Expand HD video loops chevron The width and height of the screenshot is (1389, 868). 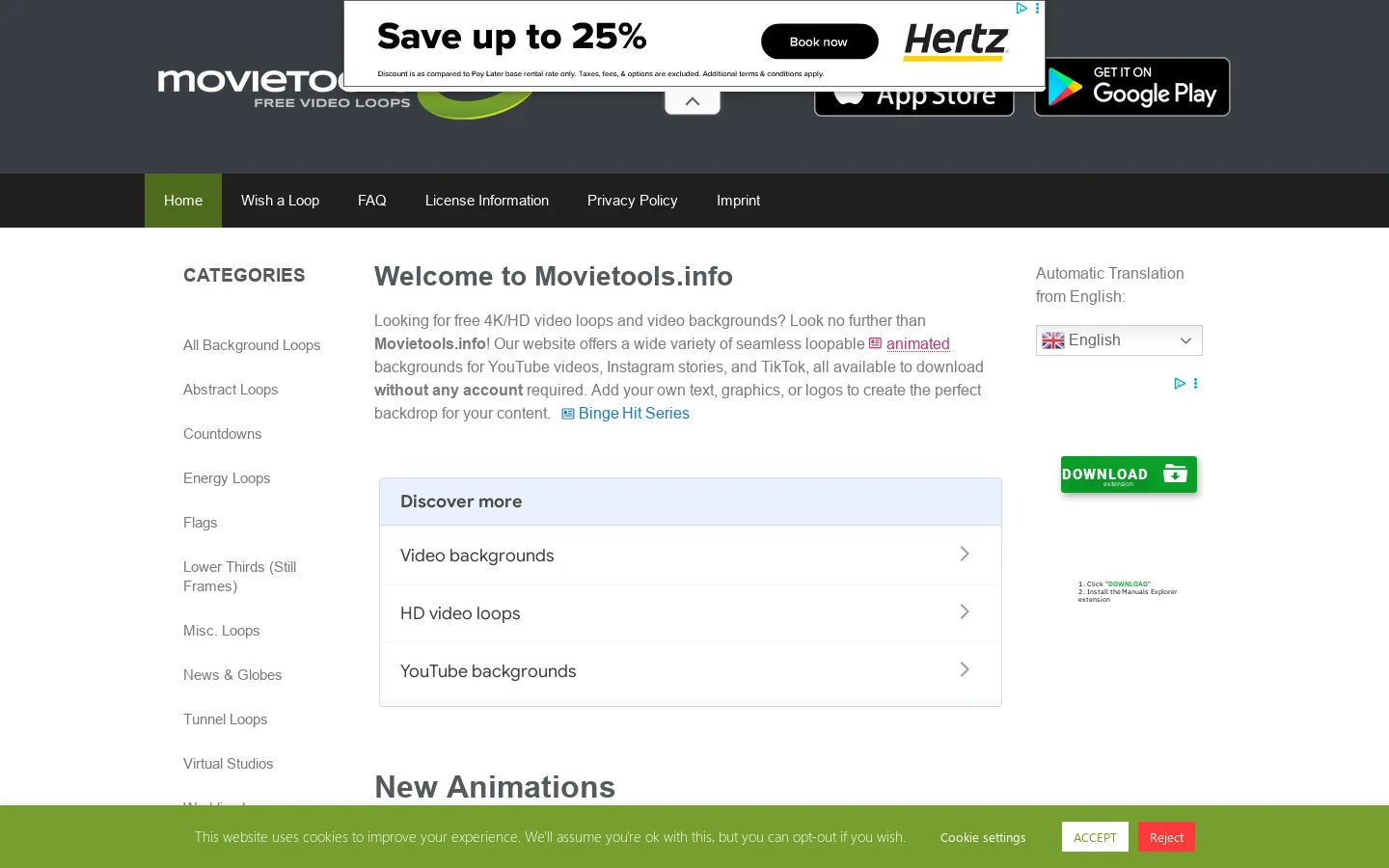click(x=965, y=611)
